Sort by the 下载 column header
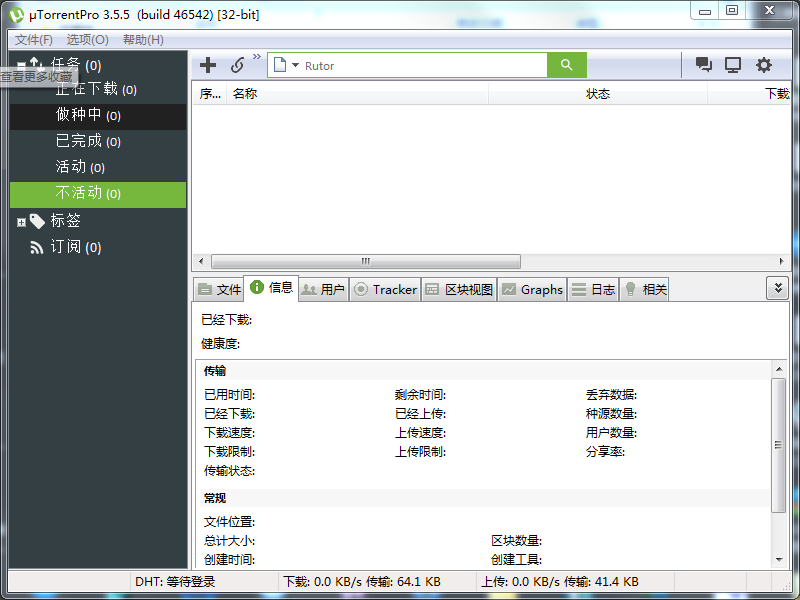The image size is (800, 600). tap(749, 93)
